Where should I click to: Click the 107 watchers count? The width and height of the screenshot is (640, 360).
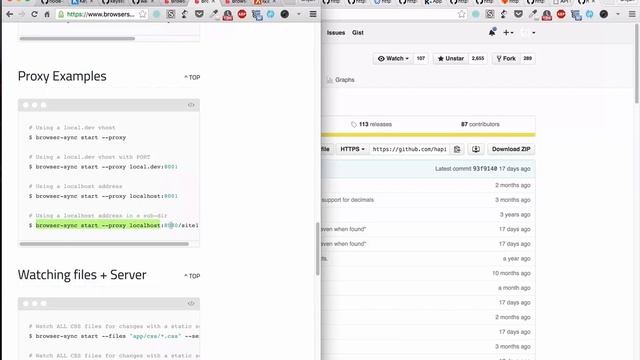[421, 58]
